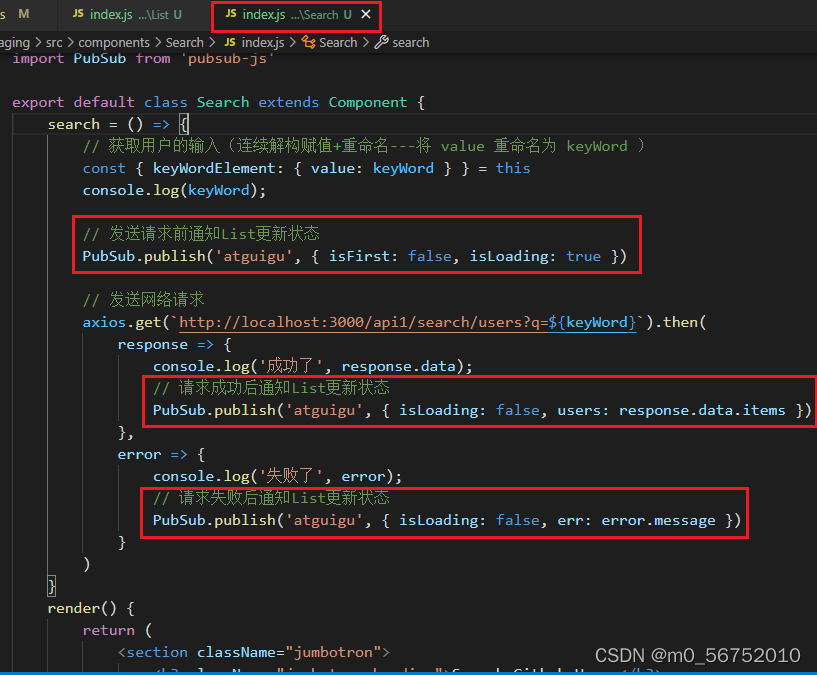Image resolution: width=817 pixels, height=675 pixels.
Task: Open the components breadcrumb segment
Action: 114,43
